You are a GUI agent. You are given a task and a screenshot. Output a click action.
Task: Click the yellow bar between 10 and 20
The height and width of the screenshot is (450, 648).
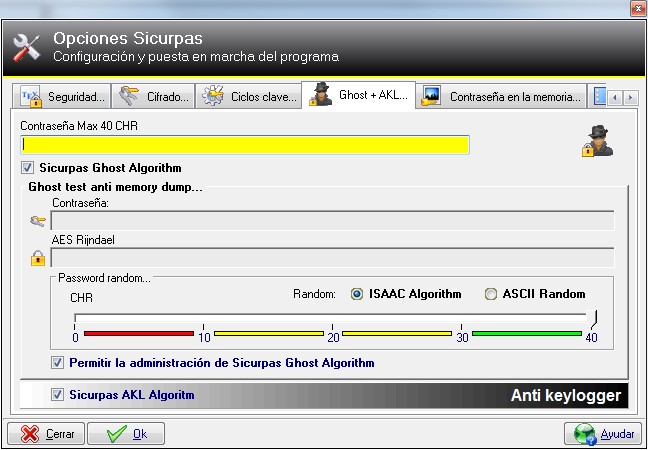pos(269,333)
